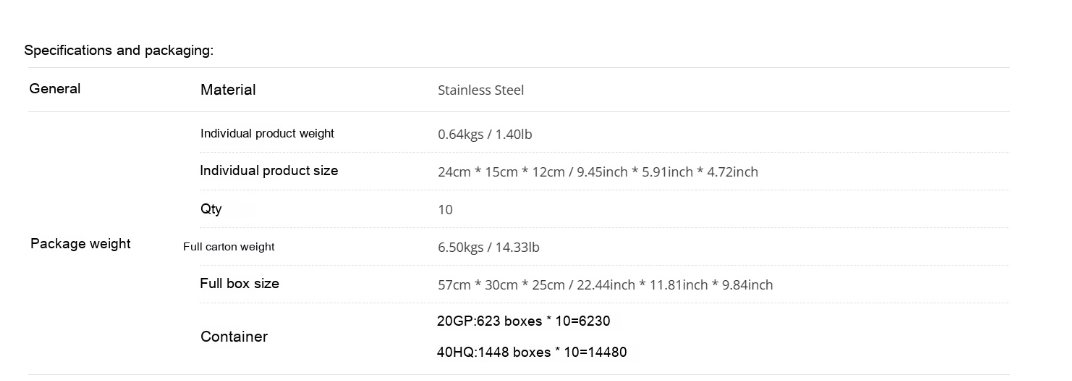Select the quantity value '10'
Screen dimensions: 1072x381
pyautogui.click(x=445, y=210)
